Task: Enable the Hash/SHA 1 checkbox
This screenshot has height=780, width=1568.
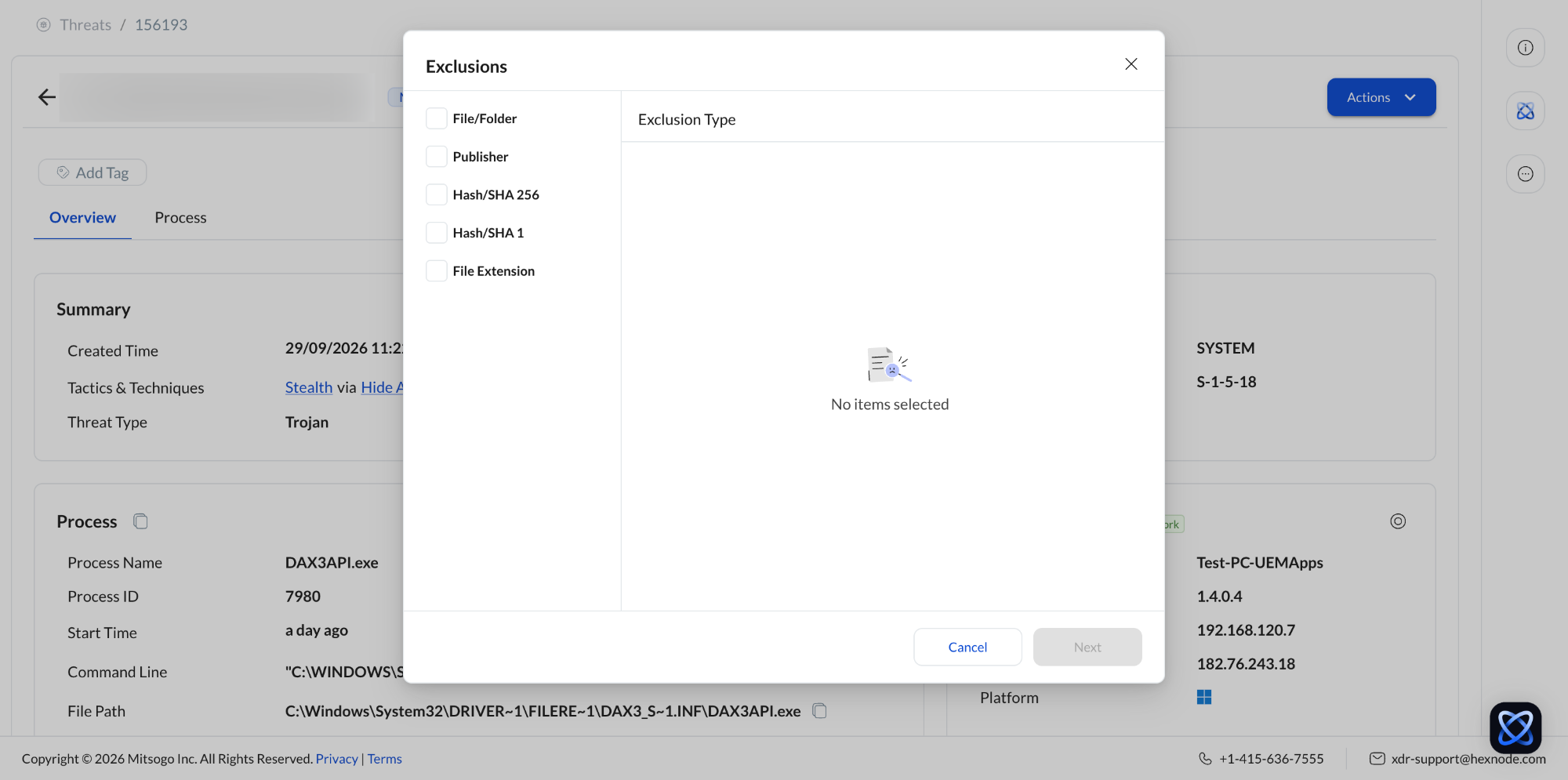Action: click(437, 233)
